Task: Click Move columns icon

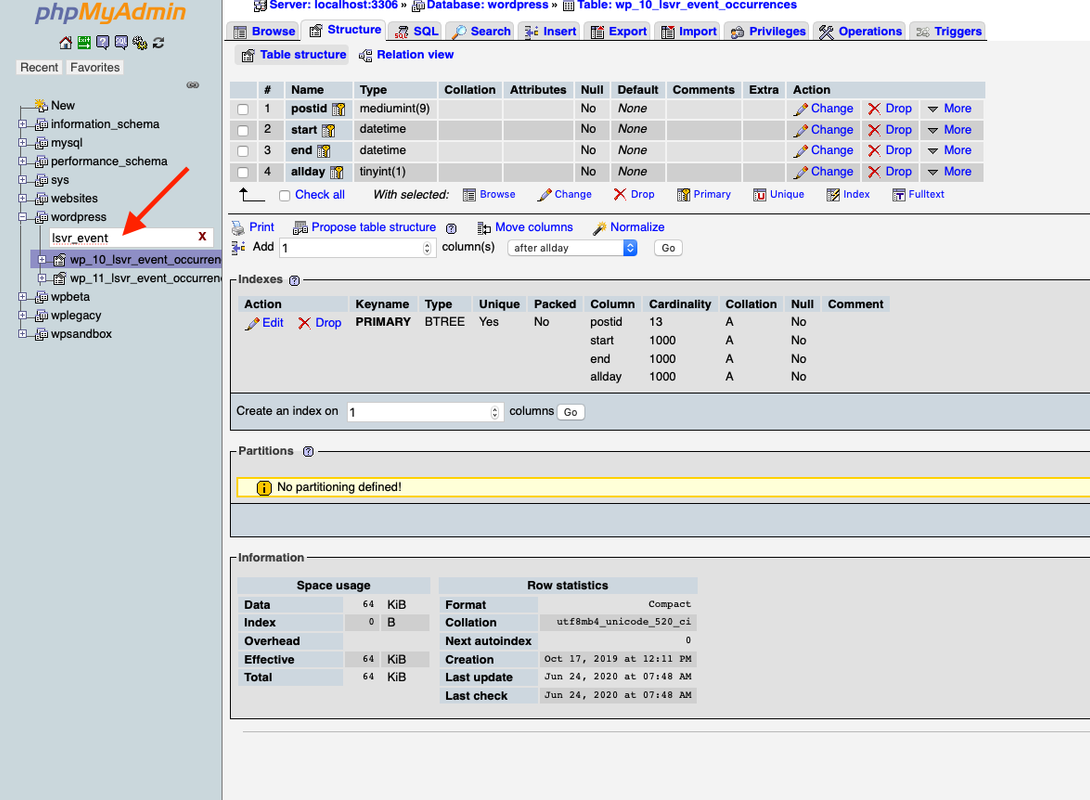Action: (x=484, y=228)
